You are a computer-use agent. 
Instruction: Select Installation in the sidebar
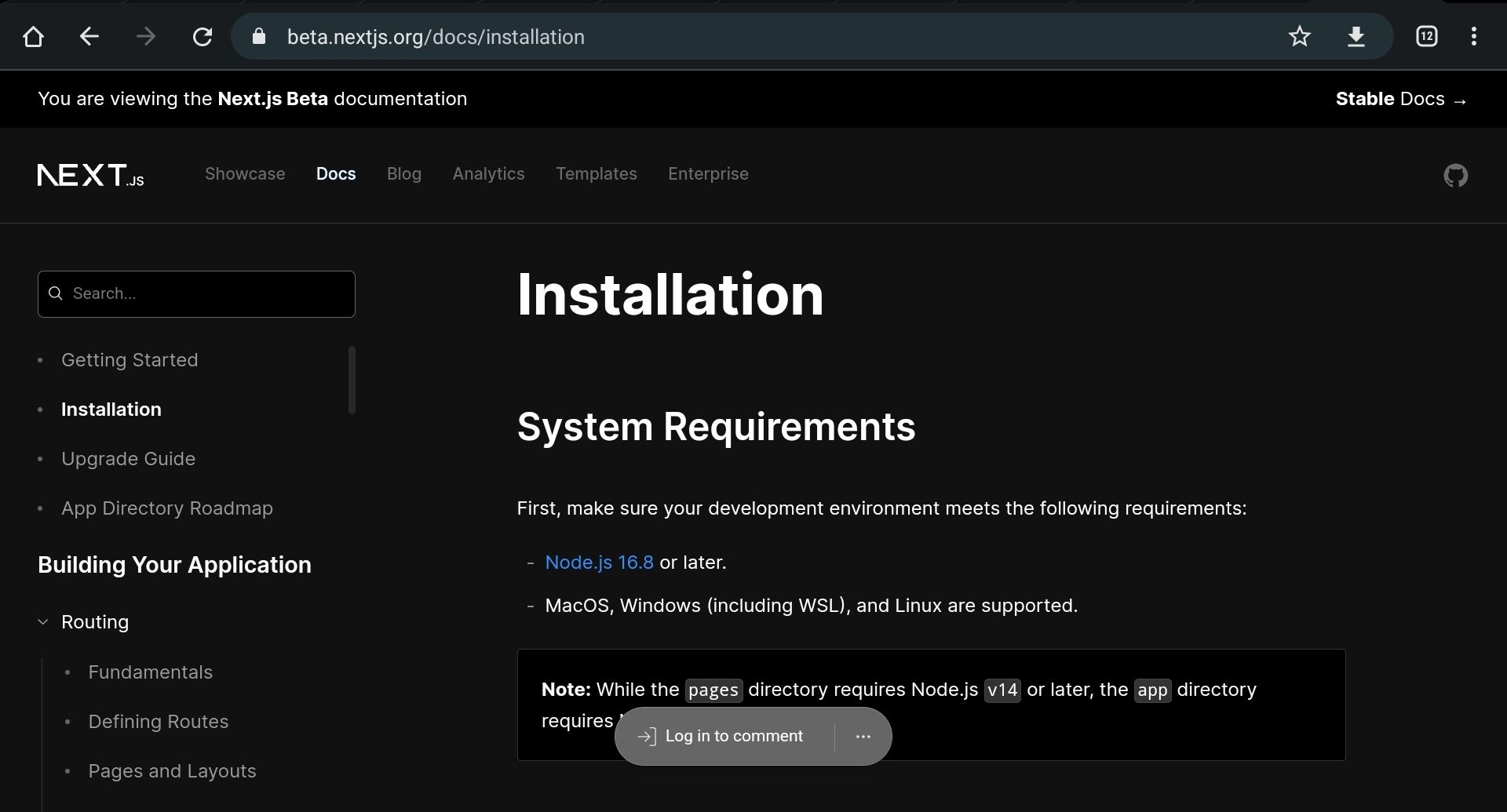pos(111,410)
